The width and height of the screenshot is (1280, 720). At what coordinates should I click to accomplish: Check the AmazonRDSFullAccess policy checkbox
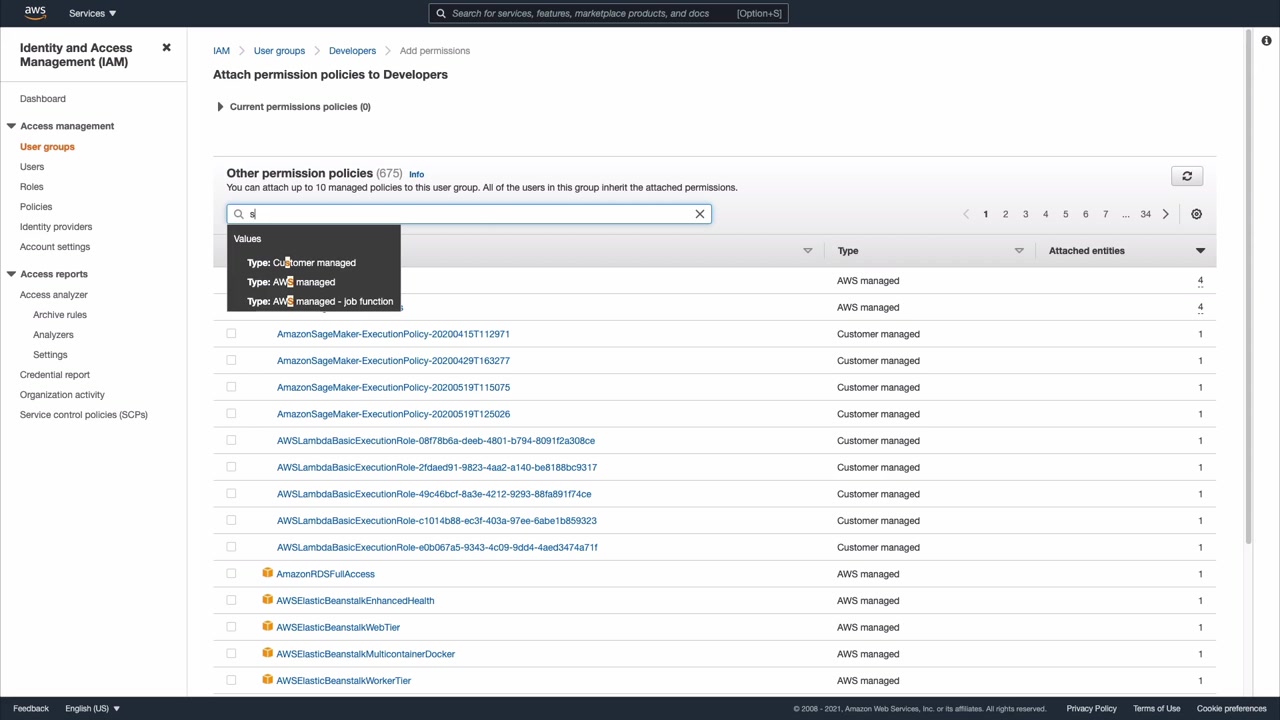[x=231, y=574]
